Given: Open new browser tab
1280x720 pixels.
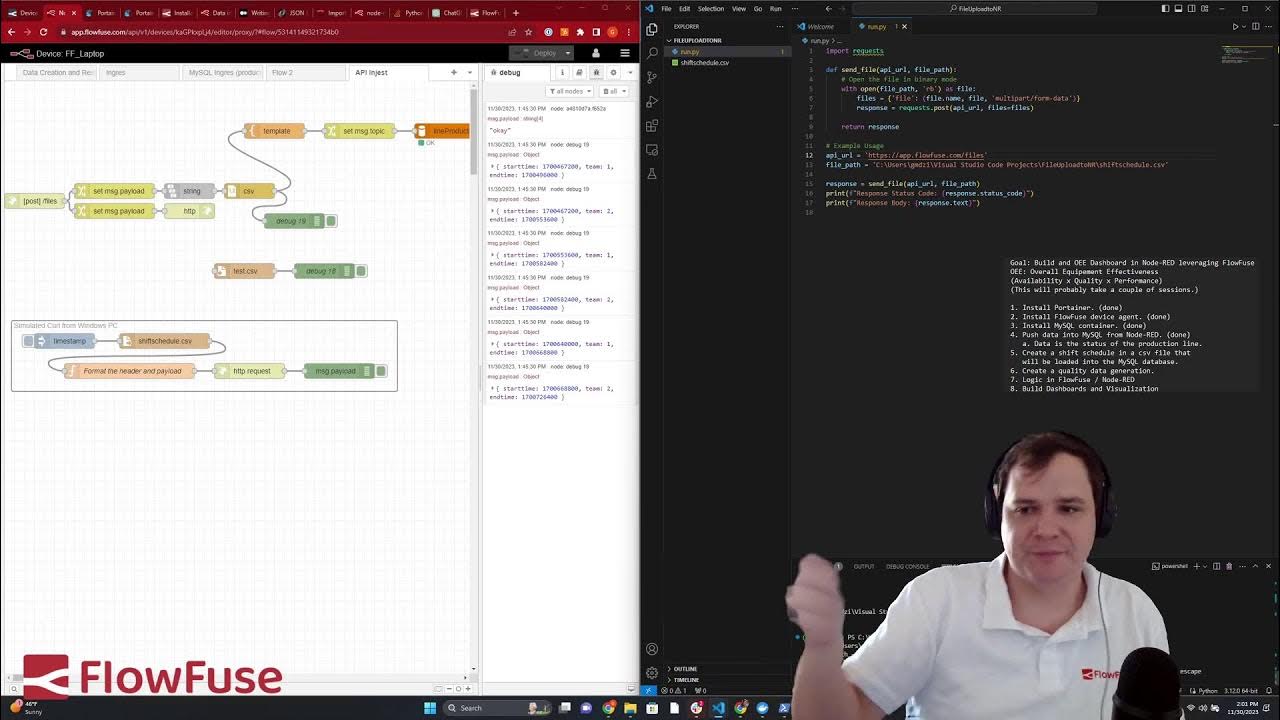Looking at the screenshot, I should coord(515,13).
